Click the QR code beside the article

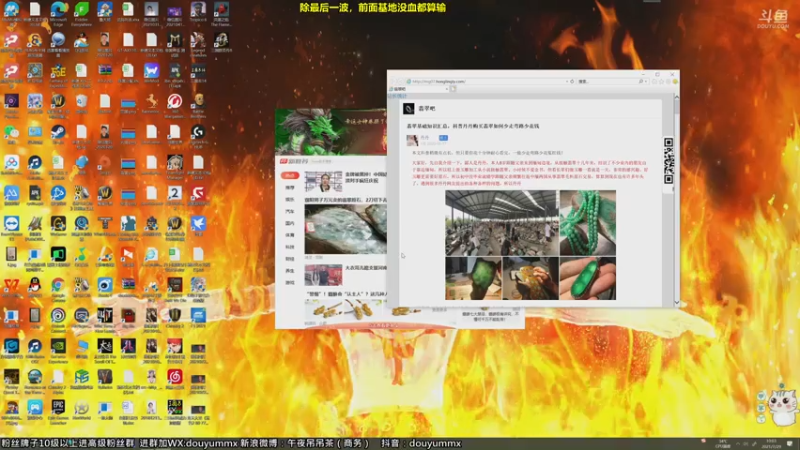(668, 160)
